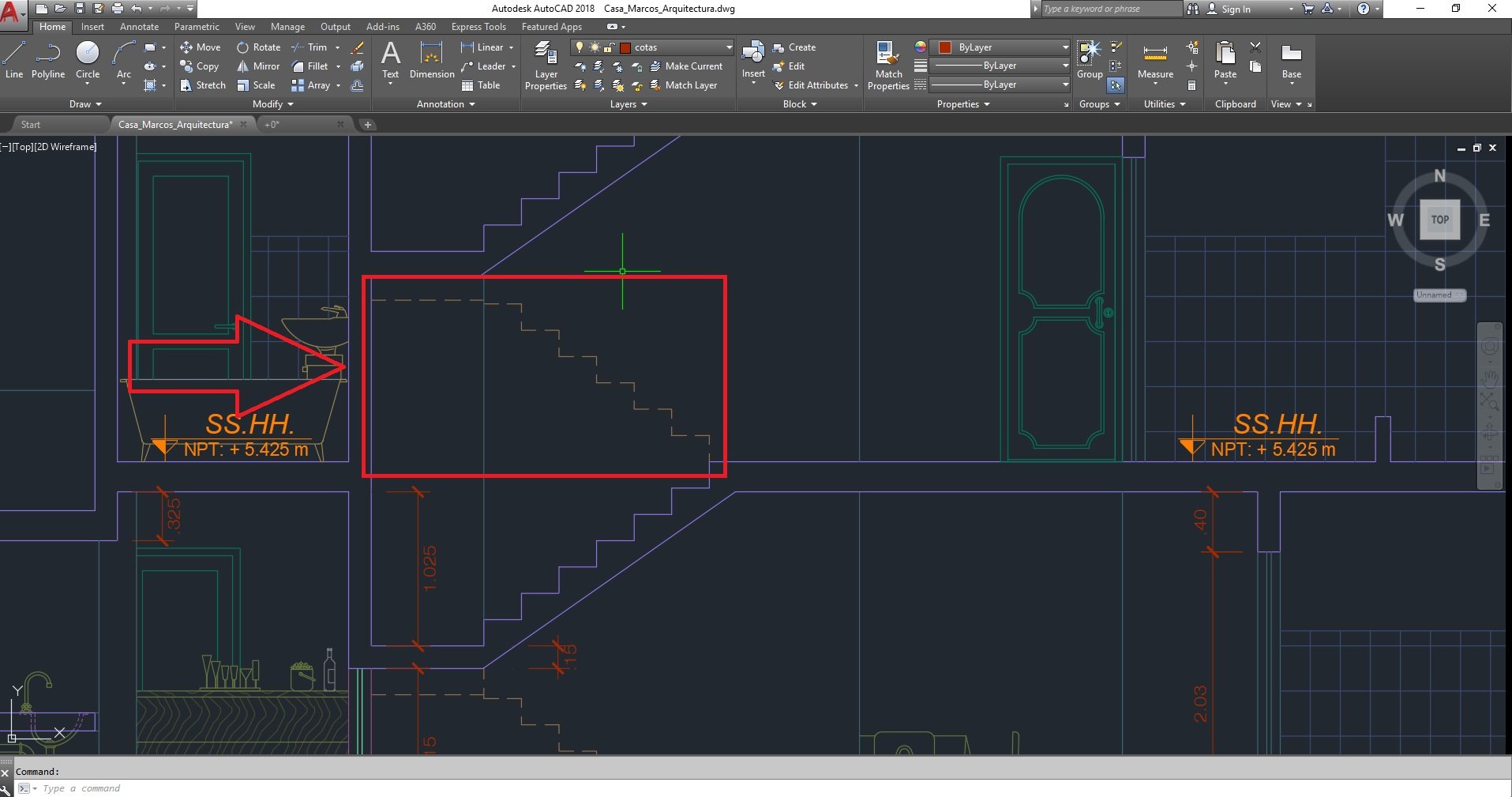Click the Measure utility
1512x797 pixels.
point(1155,61)
